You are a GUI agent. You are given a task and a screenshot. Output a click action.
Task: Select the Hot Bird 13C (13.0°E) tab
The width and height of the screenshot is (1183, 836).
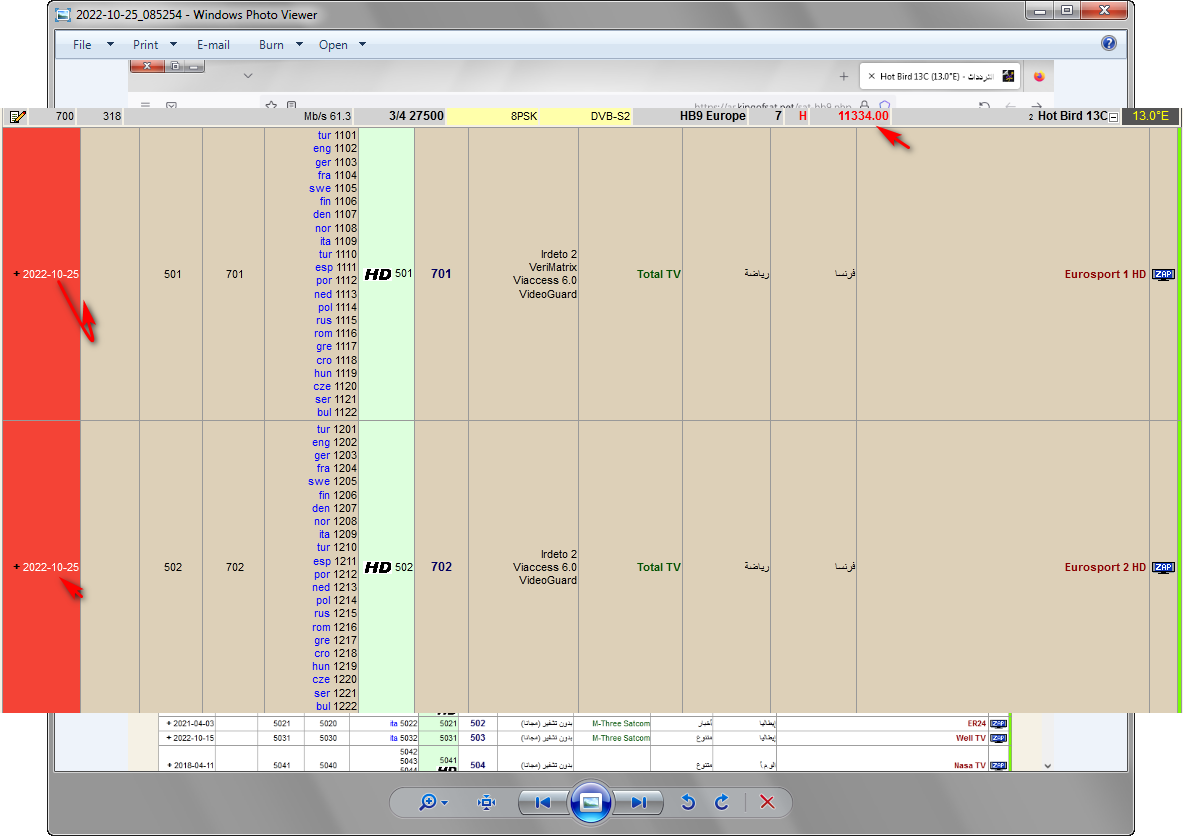click(940, 76)
